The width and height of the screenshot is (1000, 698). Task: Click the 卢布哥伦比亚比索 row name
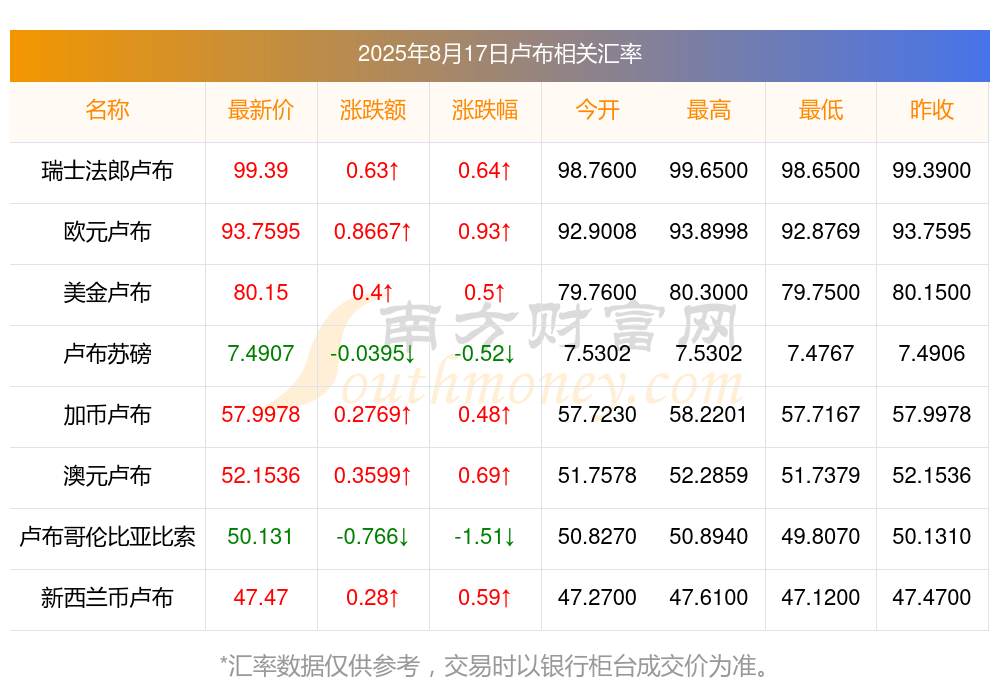(107, 537)
